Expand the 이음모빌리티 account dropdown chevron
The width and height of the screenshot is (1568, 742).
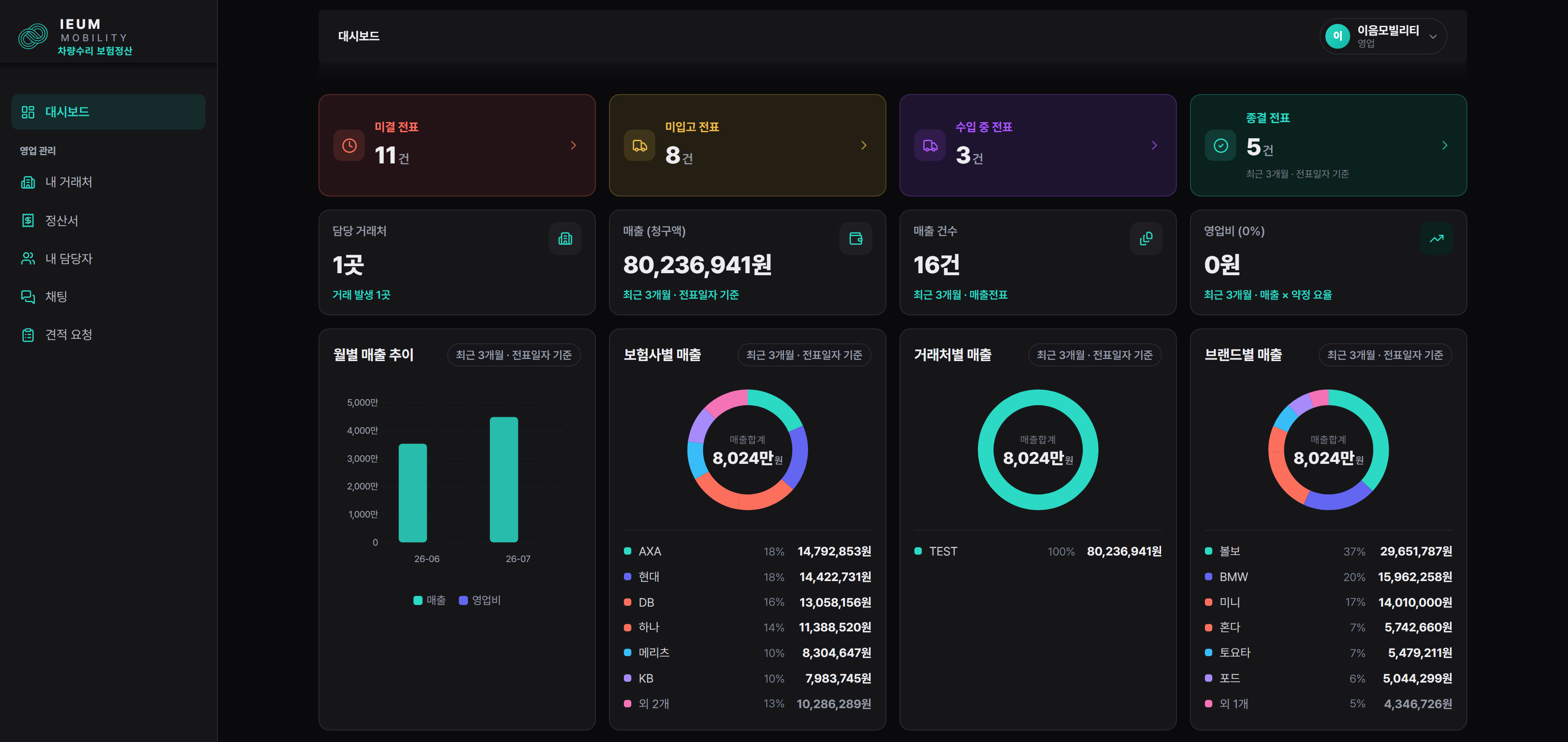click(x=1433, y=36)
